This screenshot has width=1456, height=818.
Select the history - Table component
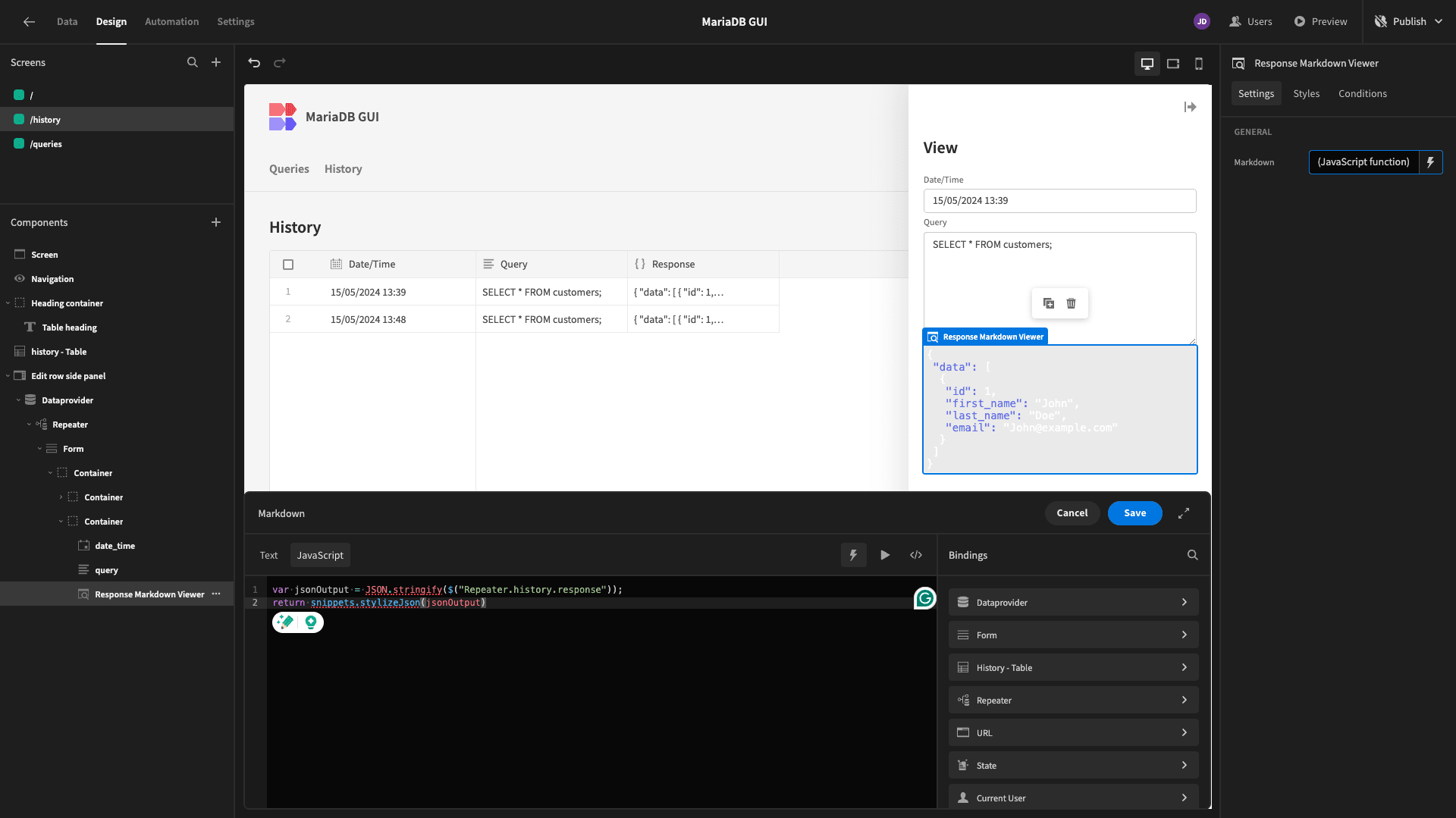click(117, 352)
